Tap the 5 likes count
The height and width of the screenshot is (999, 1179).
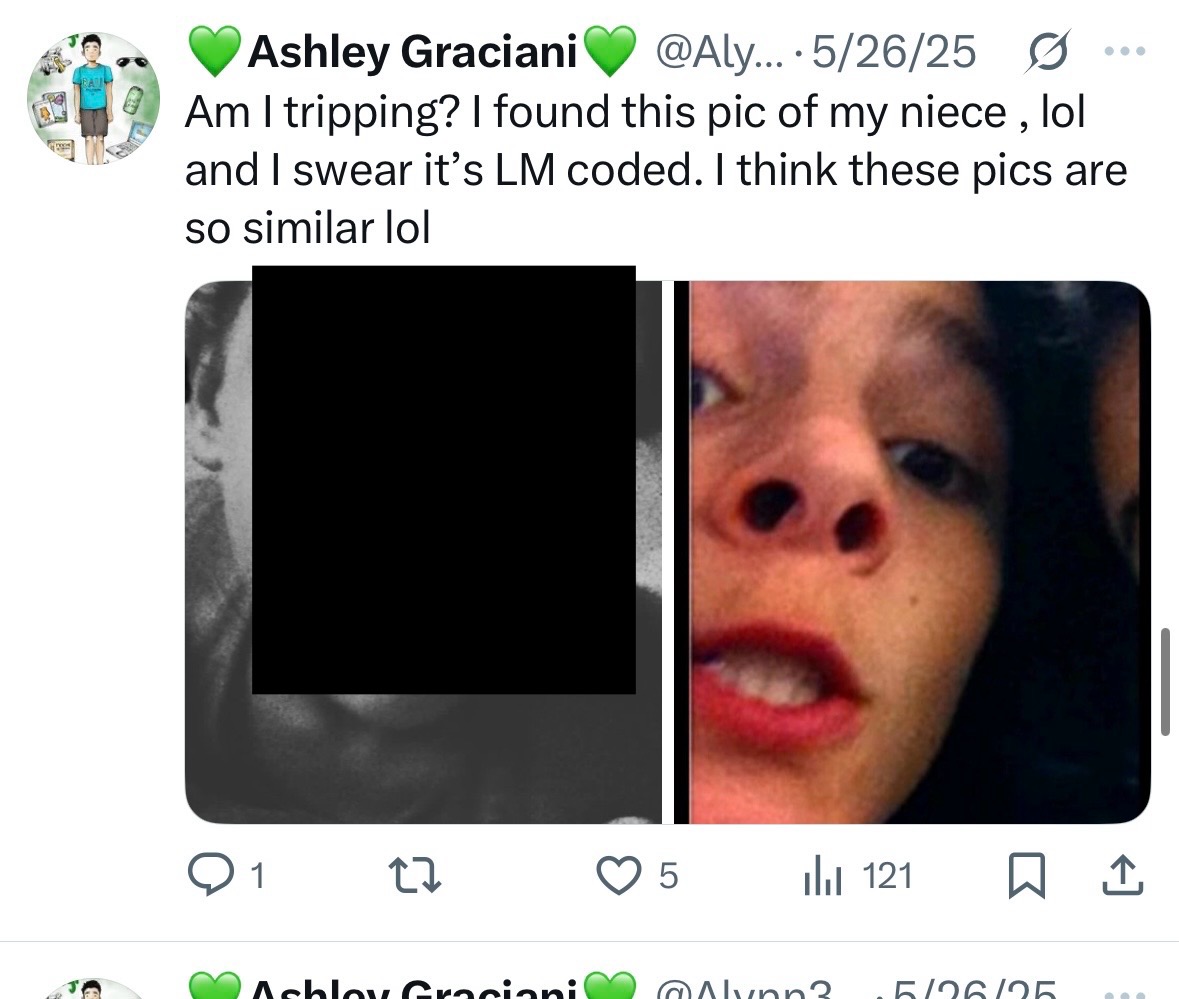pyautogui.click(x=668, y=876)
